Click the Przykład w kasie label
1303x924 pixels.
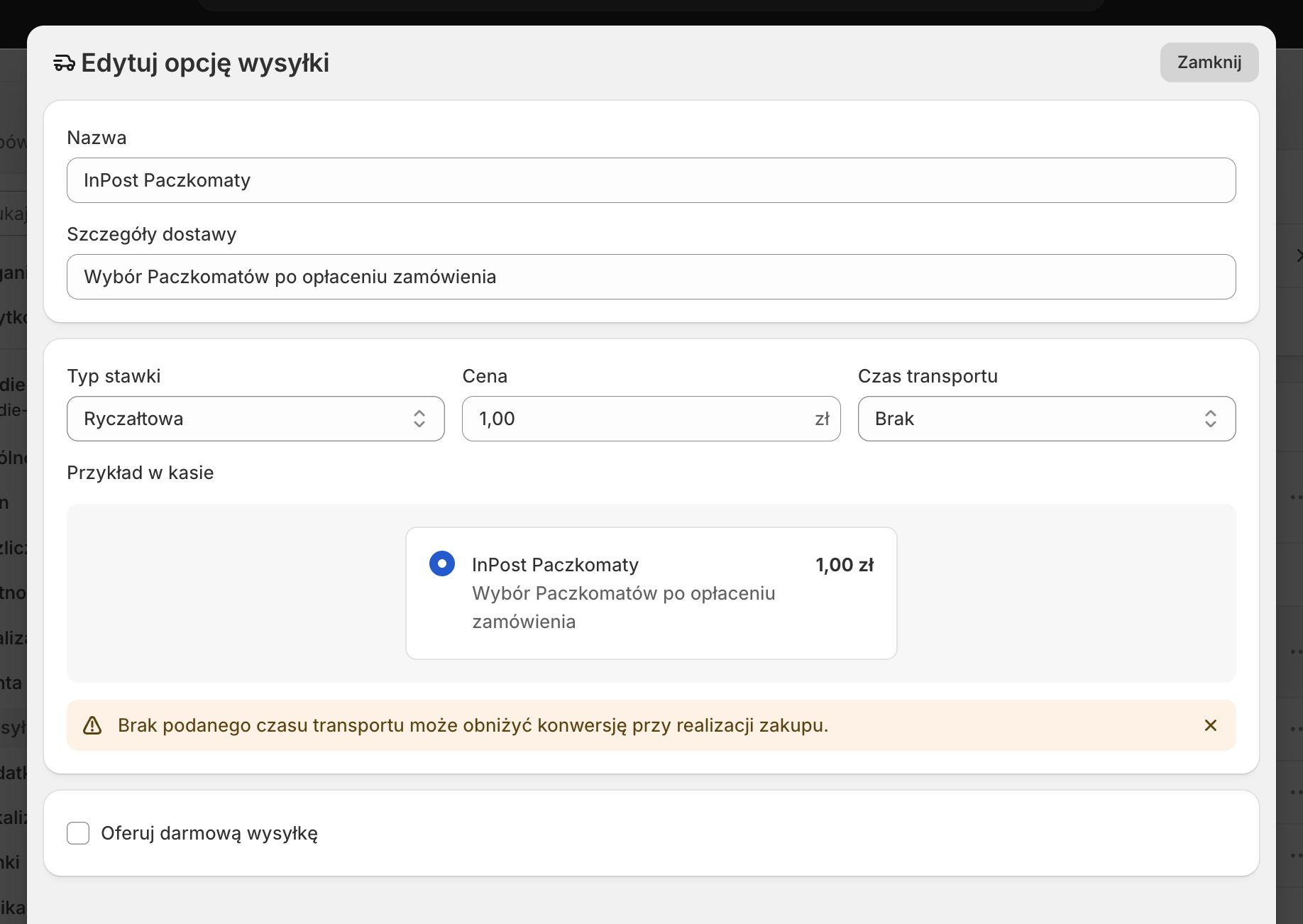tap(141, 473)
